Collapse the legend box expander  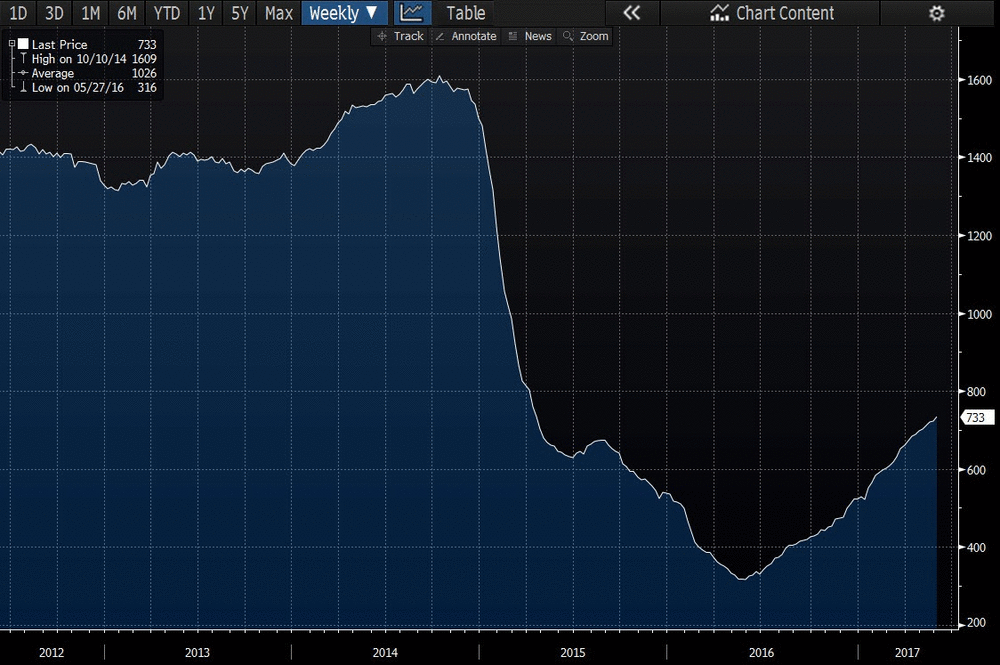pos(11,44)
